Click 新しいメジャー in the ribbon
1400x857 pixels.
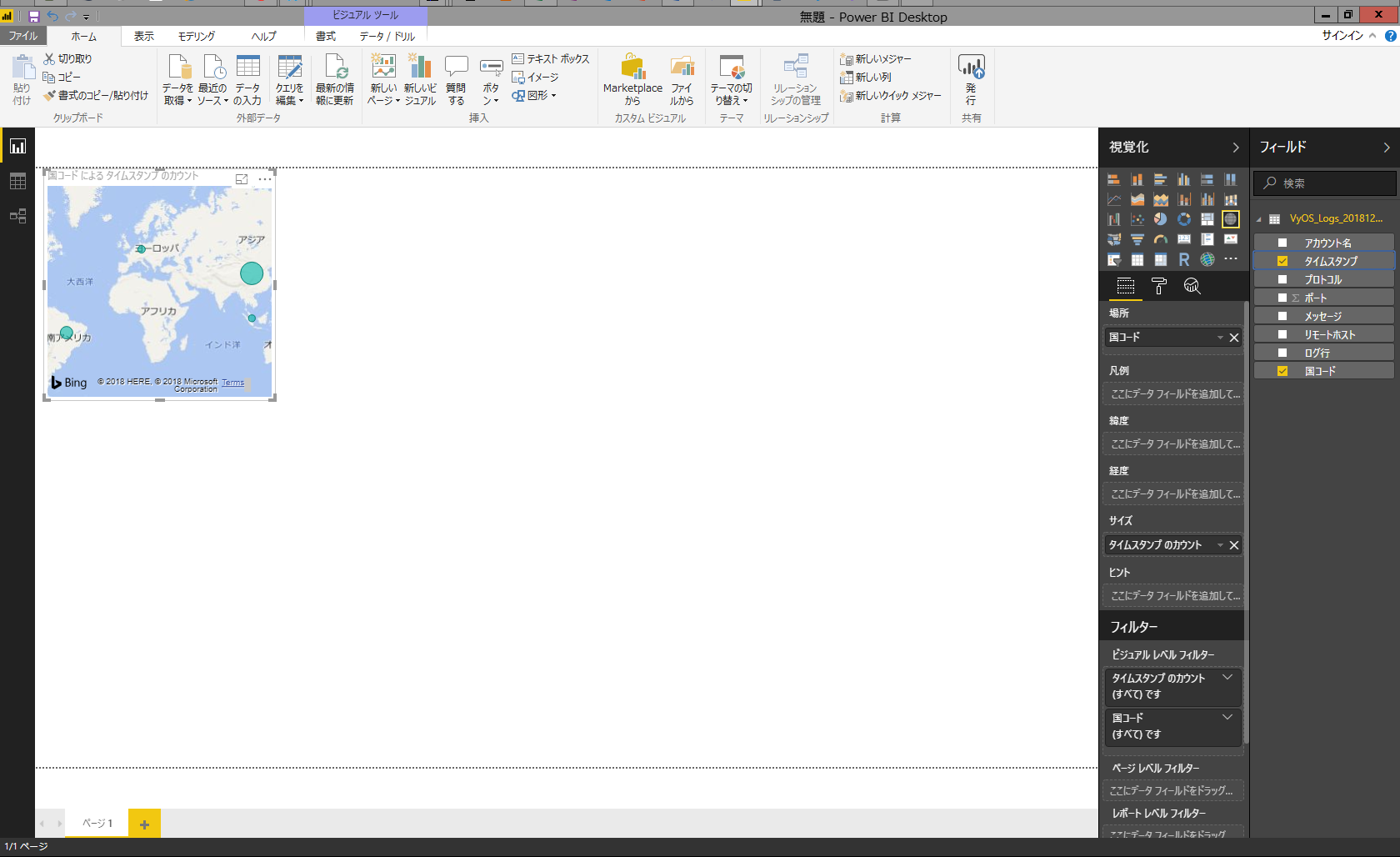coord(876,59)
